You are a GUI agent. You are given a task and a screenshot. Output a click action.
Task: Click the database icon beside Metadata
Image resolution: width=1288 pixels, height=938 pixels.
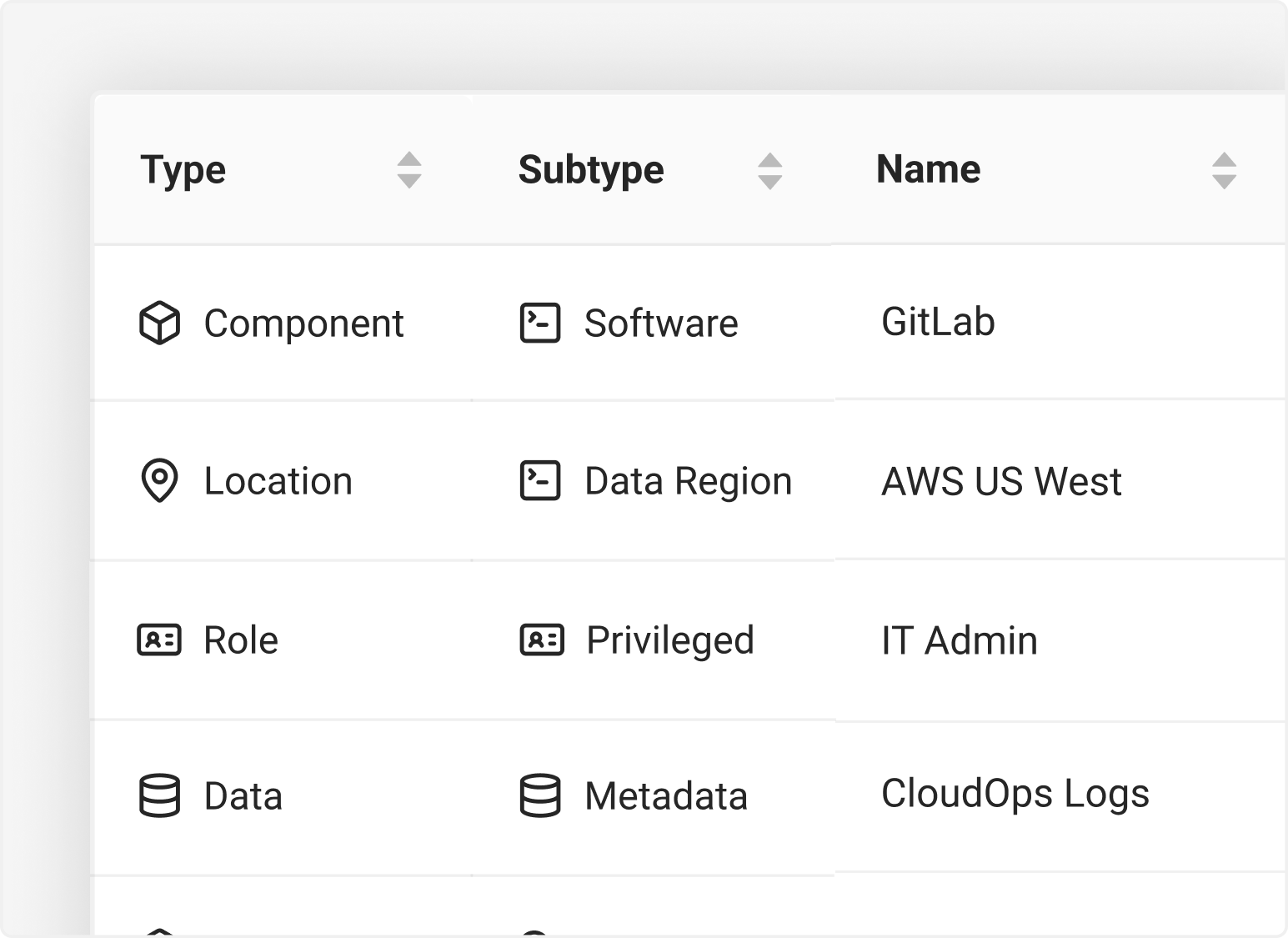pos(540,795)
